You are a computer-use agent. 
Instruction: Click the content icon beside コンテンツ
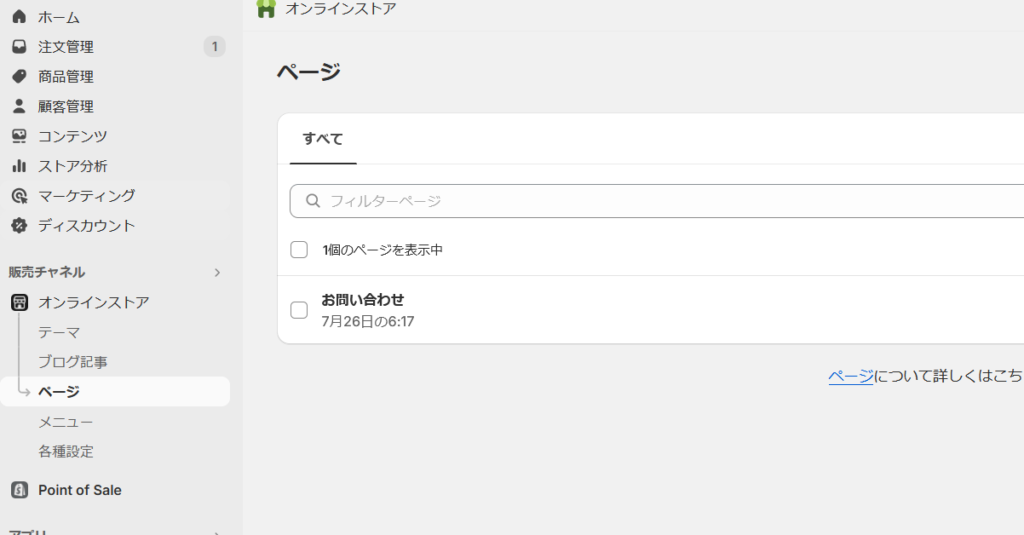19,136
